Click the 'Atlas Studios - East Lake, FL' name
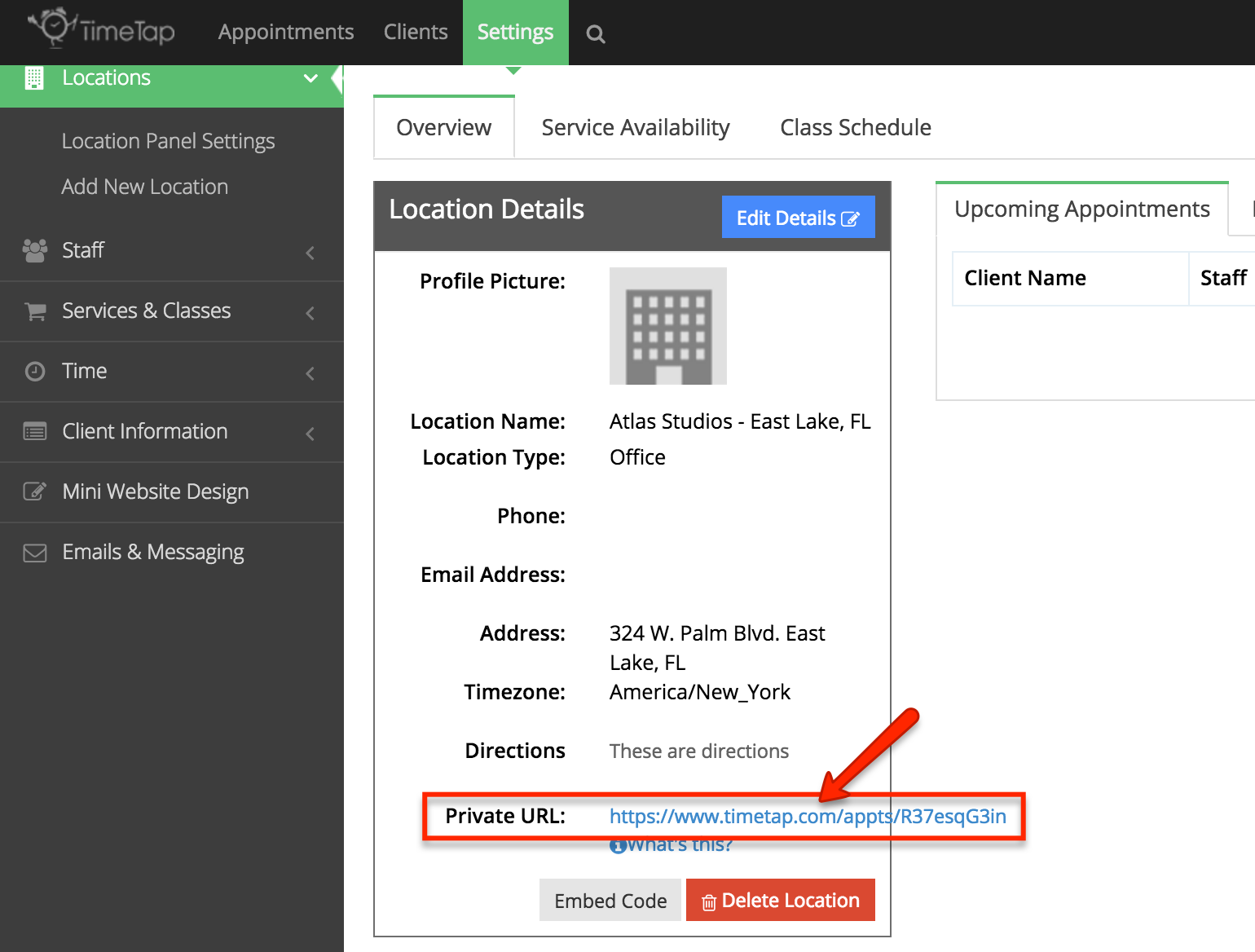 (x=740, y=421)
